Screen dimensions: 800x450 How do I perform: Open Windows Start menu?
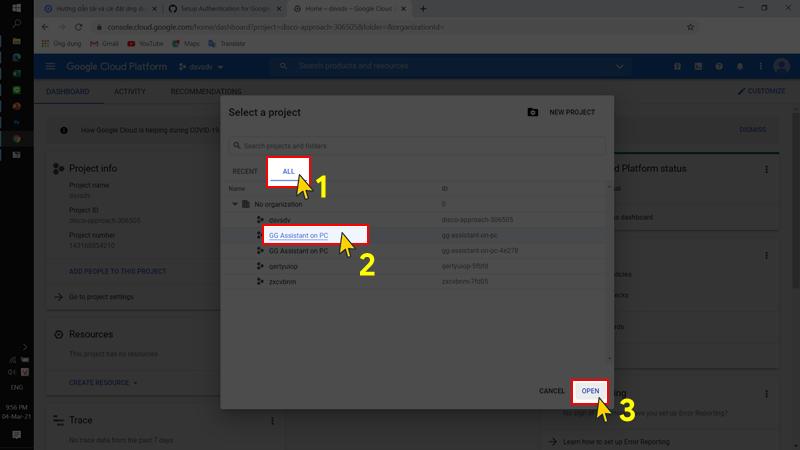pos(16,9)
